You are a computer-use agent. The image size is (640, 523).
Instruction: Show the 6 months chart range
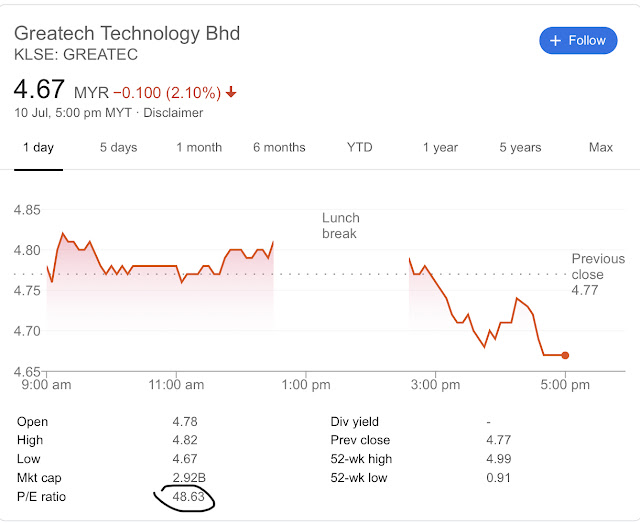(279, 147)
